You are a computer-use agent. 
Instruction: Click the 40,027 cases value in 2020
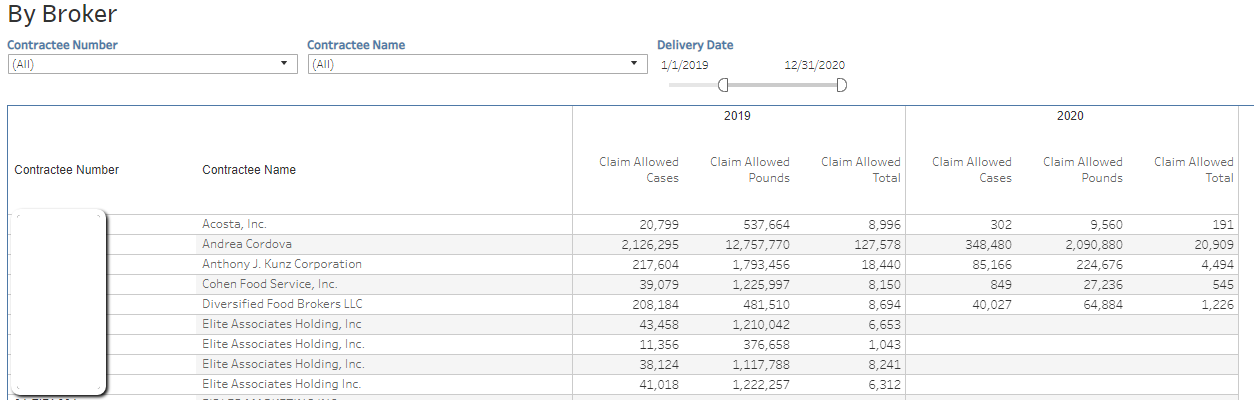pyautogui.click(x=992, y=305)
